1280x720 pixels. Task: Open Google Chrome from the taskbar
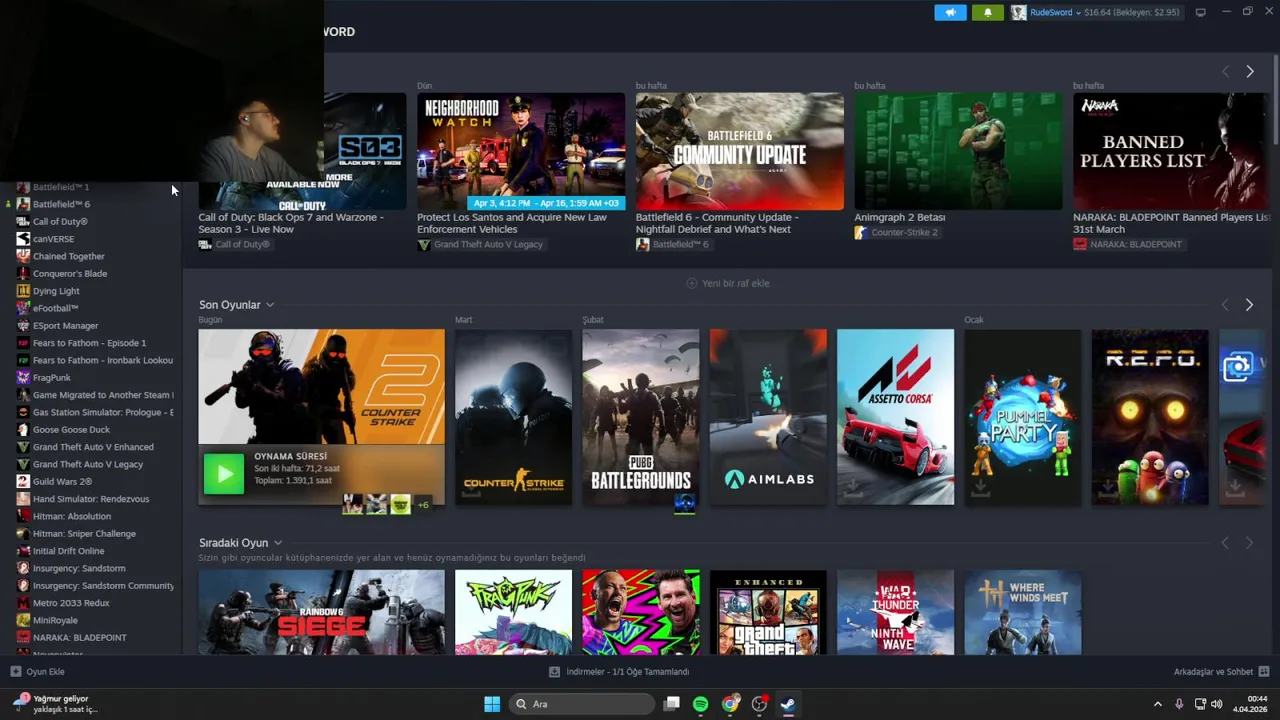coord(730,704)
